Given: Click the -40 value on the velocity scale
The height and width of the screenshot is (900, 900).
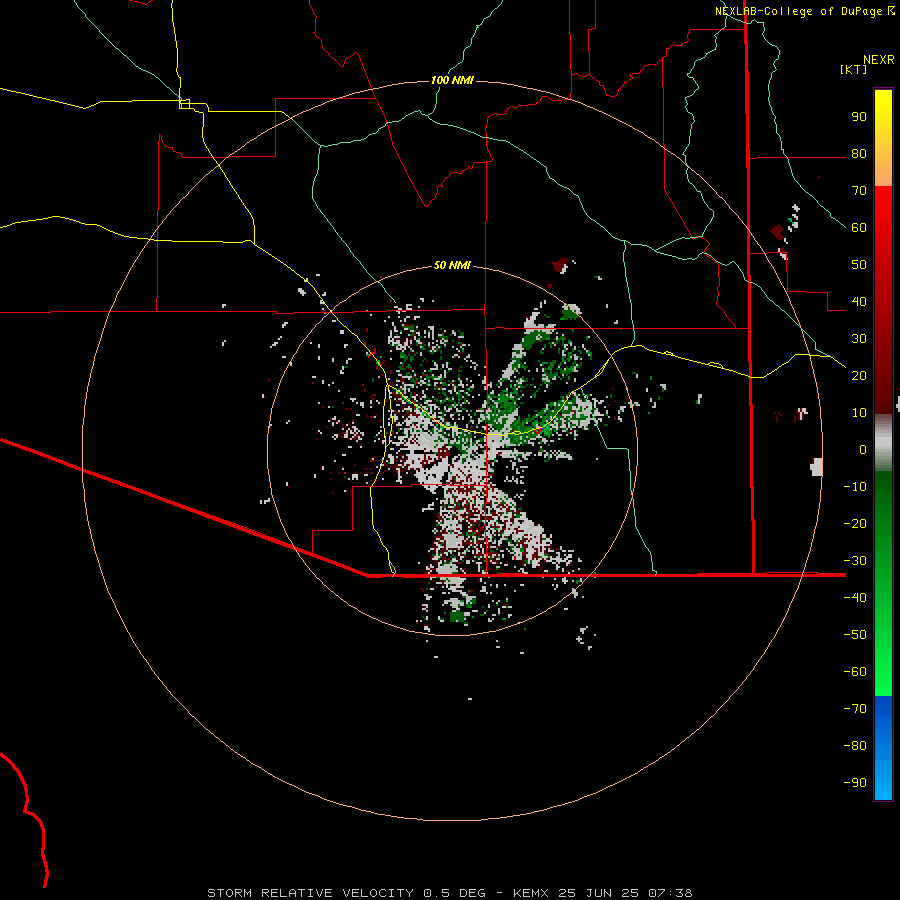Looking at the screenshot, I should [855, 598].
